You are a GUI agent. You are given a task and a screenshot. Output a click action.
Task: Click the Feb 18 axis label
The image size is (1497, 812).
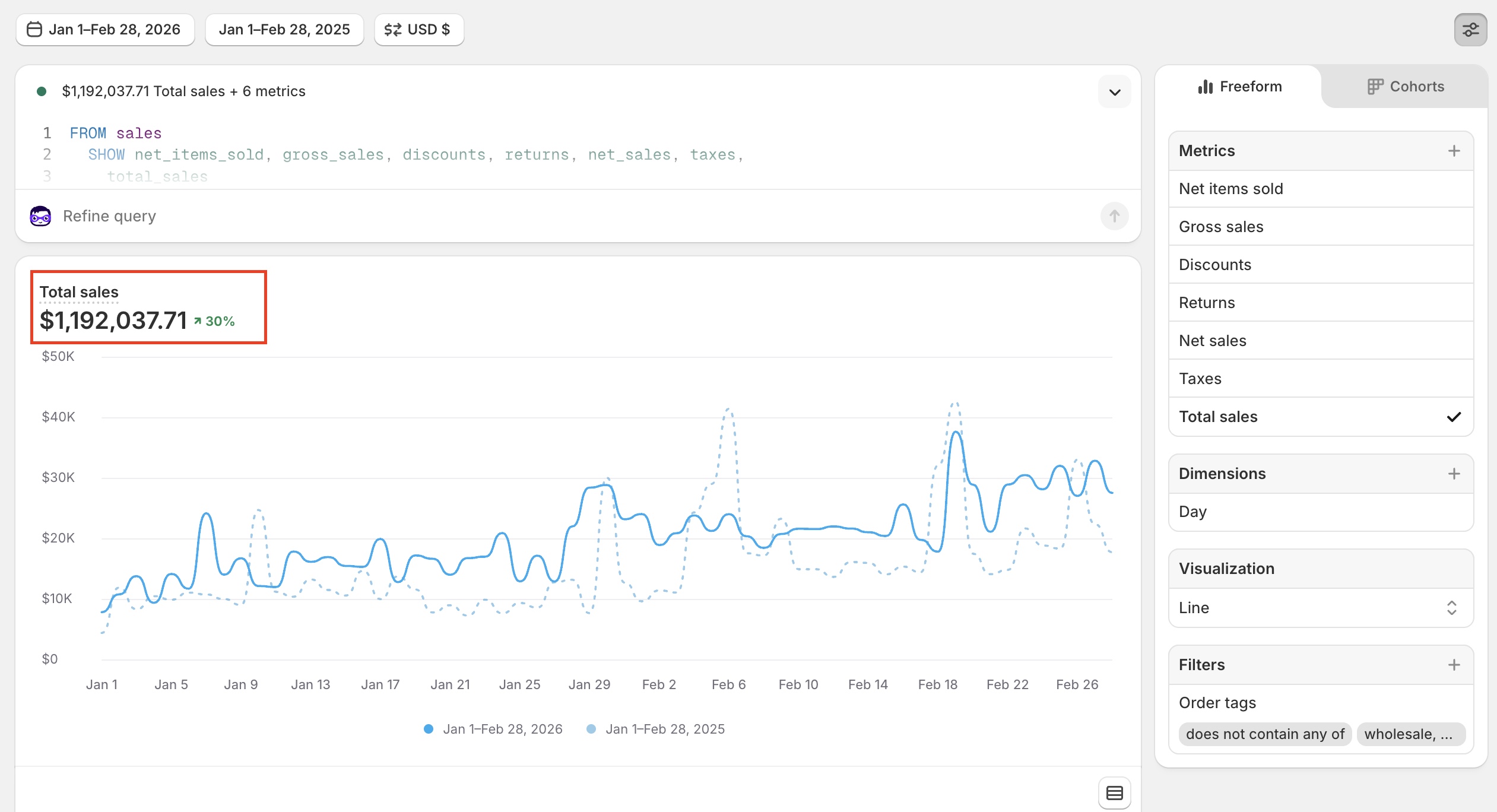click(x=937, y=684)
